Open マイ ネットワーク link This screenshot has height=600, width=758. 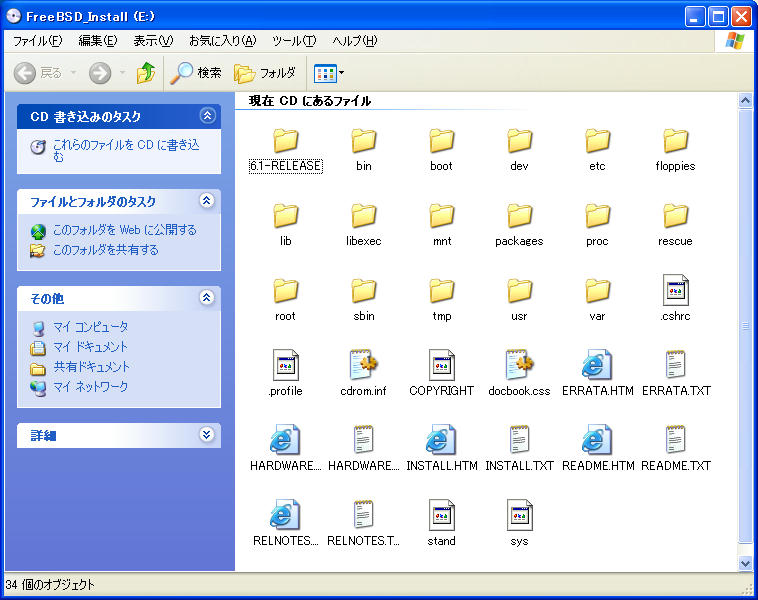[90, 386]
